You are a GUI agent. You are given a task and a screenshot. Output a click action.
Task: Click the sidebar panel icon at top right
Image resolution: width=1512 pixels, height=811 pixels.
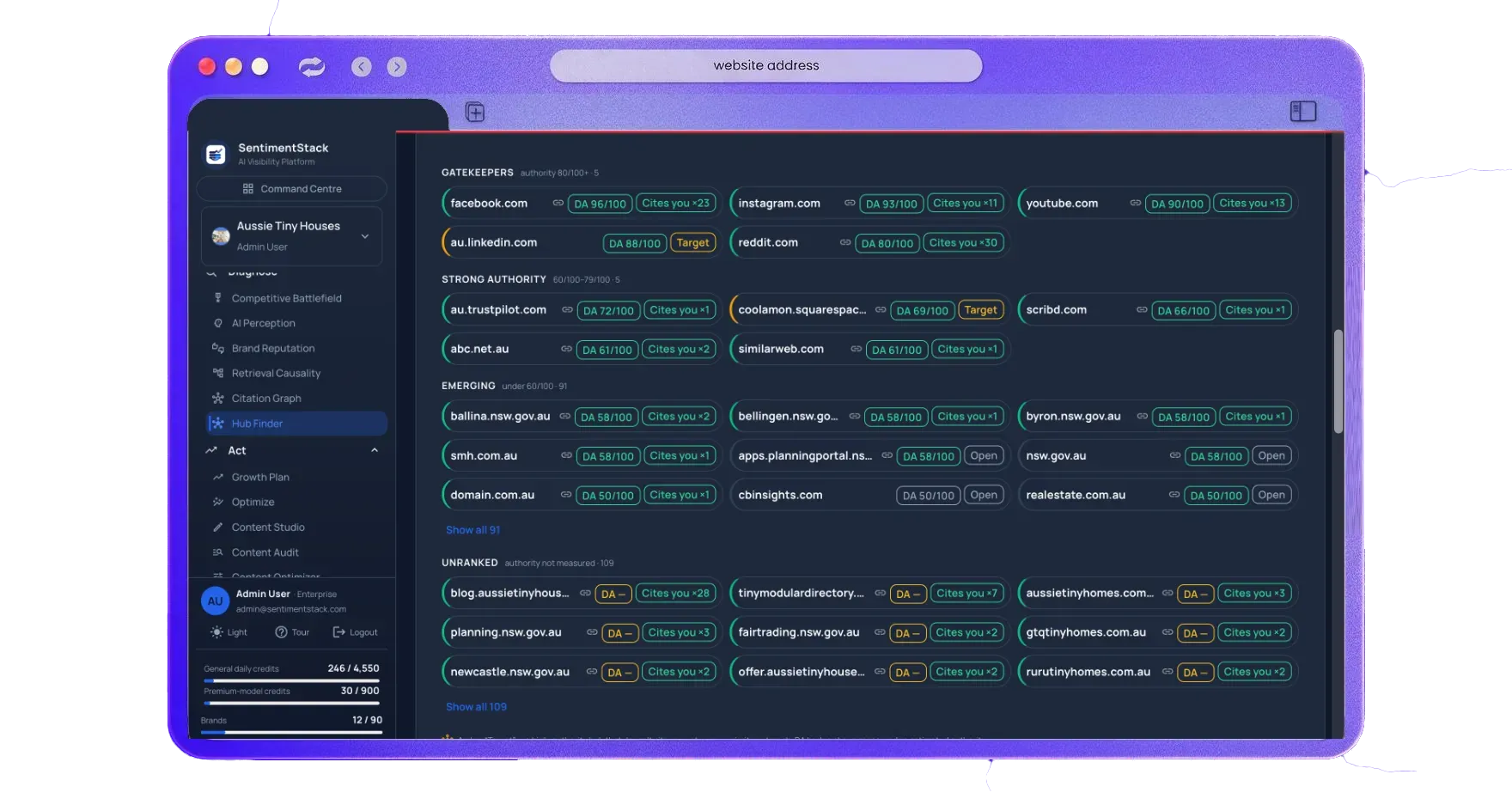1303,112
